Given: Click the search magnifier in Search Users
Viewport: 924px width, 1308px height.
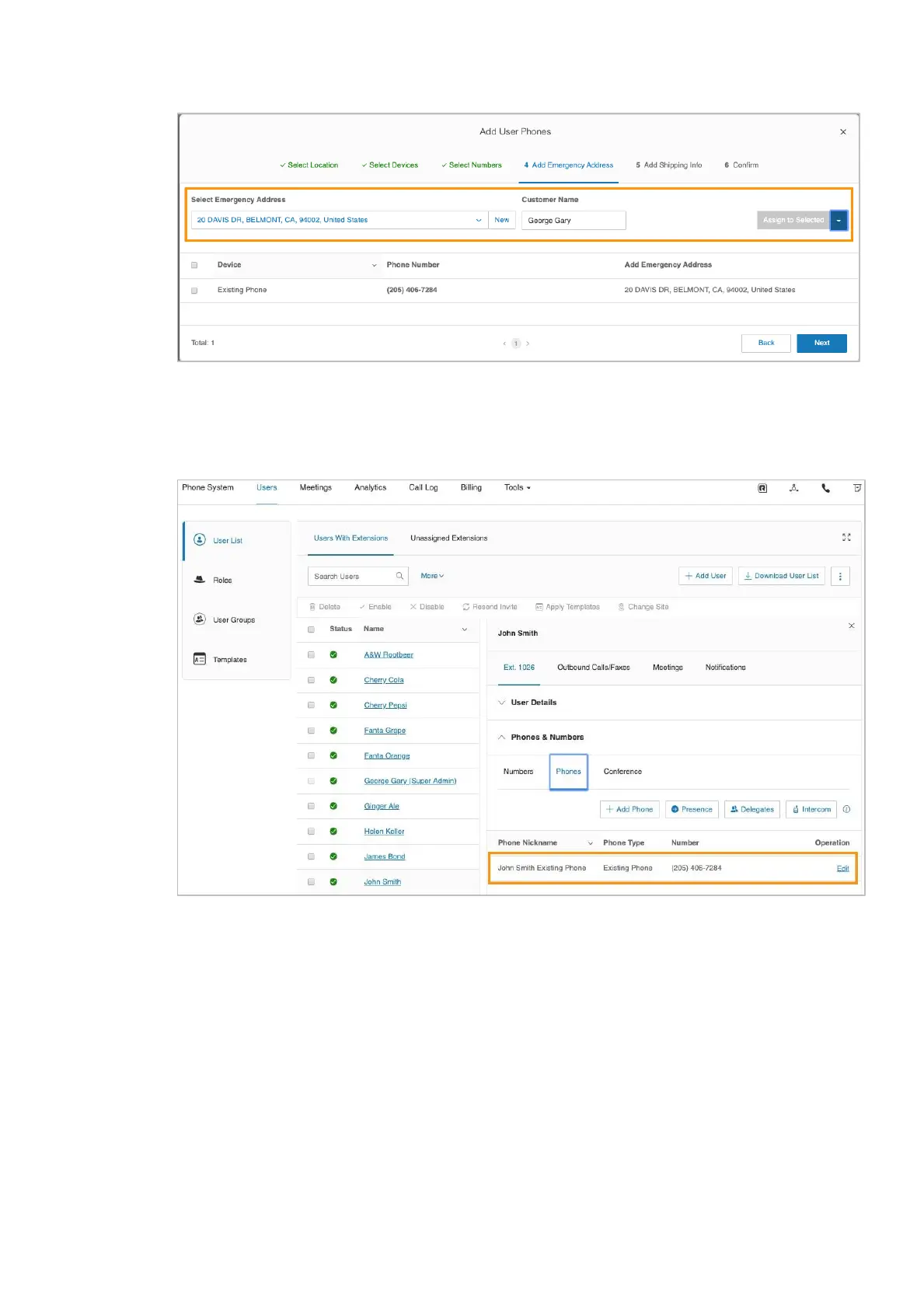Looking at the screenshot, I should [x=399, y=576].
